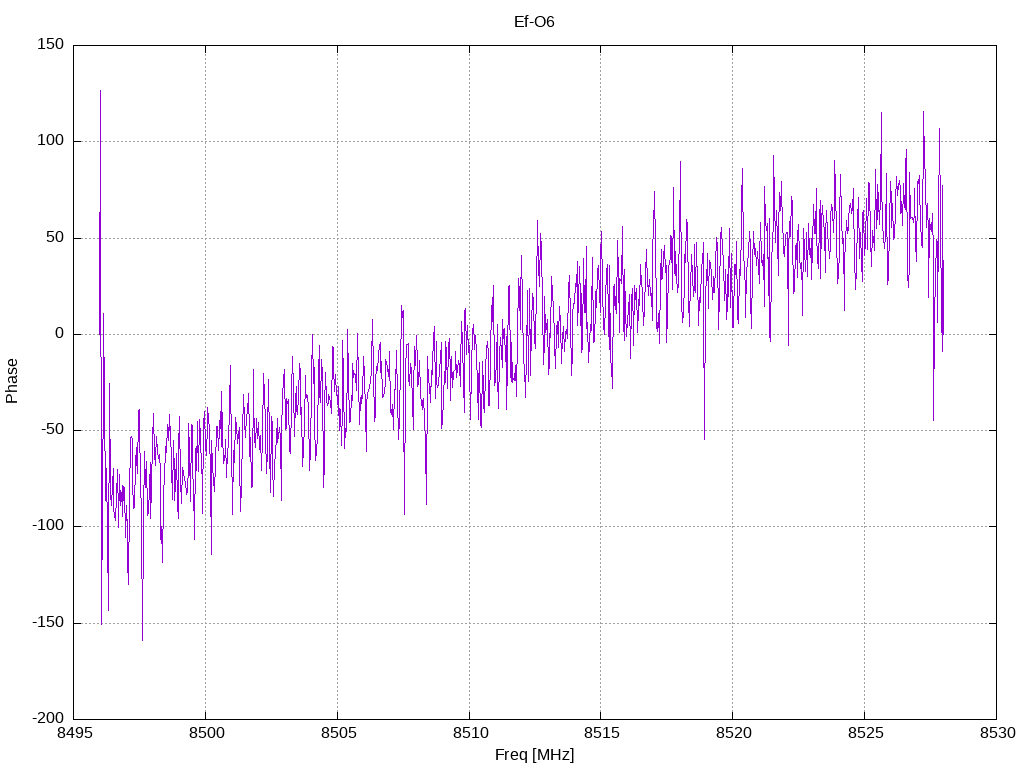Click the Freq [MHz] x-axis label
This screenshot has width=1024, height=768.
[534, 754]
